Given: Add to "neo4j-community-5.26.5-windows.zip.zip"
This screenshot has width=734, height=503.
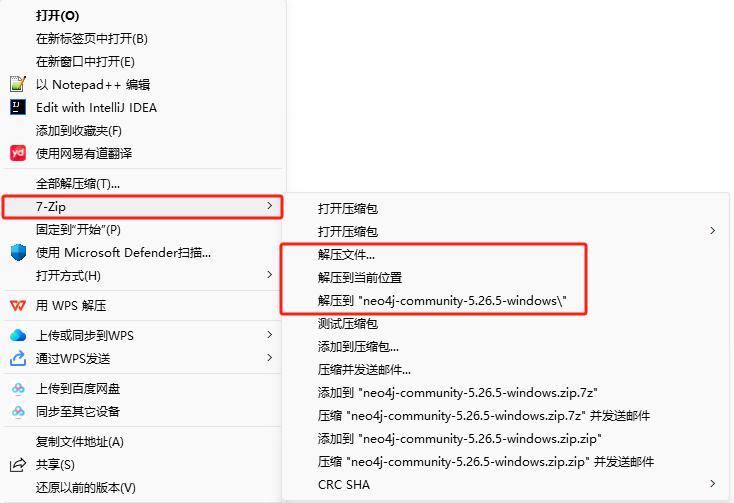Looking at the screenshot, I should pos(460,438).
